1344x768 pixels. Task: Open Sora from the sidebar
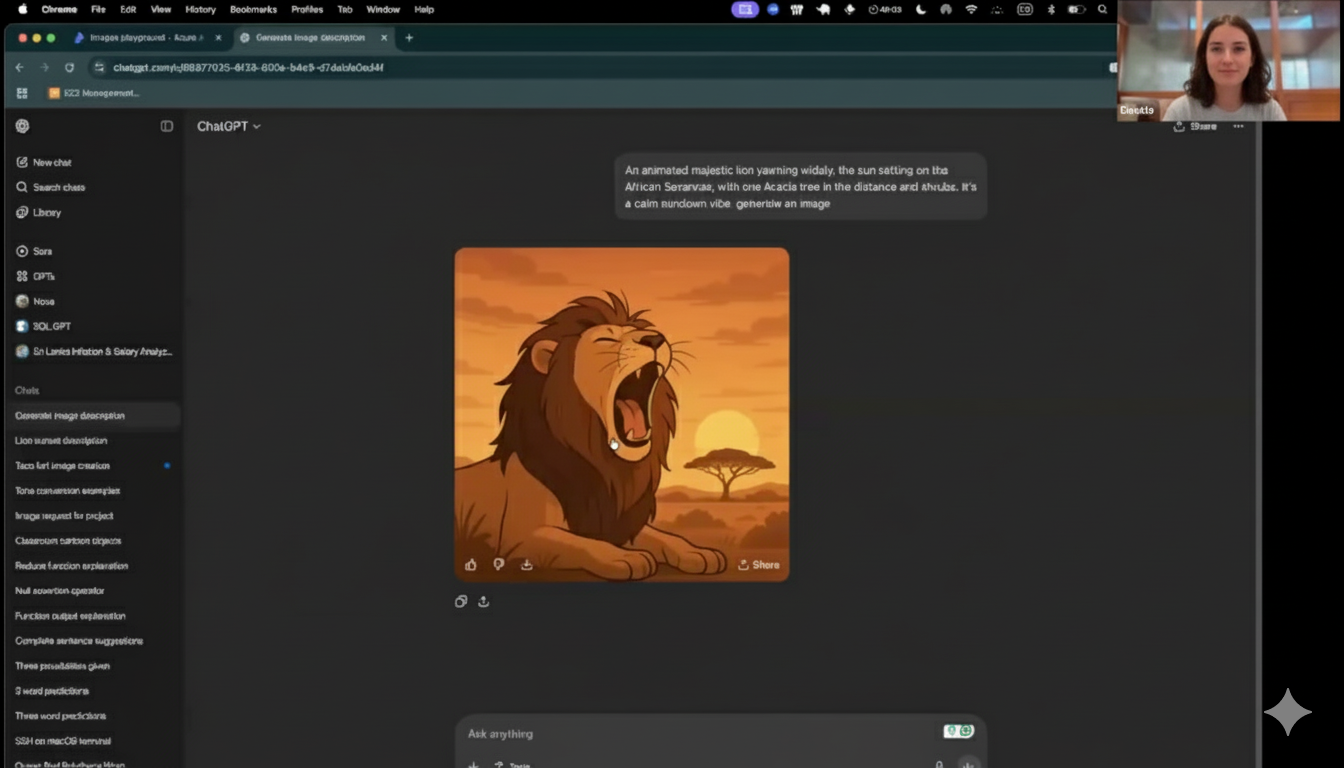click(x=34, y=251)
